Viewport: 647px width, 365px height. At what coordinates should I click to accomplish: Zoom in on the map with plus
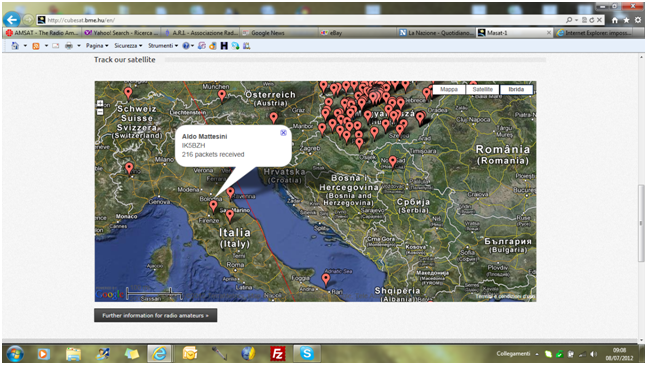coord(100,104)
